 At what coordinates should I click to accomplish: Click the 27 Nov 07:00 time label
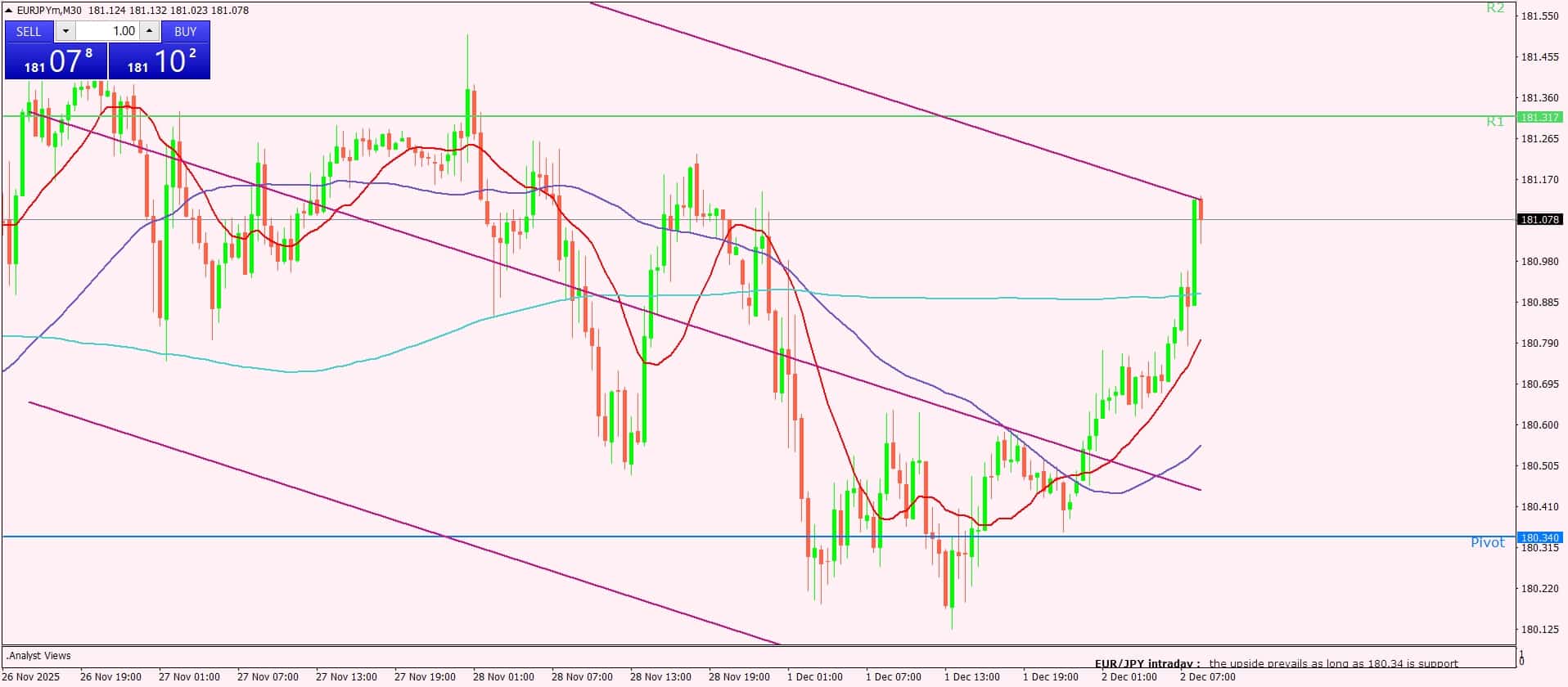(x=268, y=677)
